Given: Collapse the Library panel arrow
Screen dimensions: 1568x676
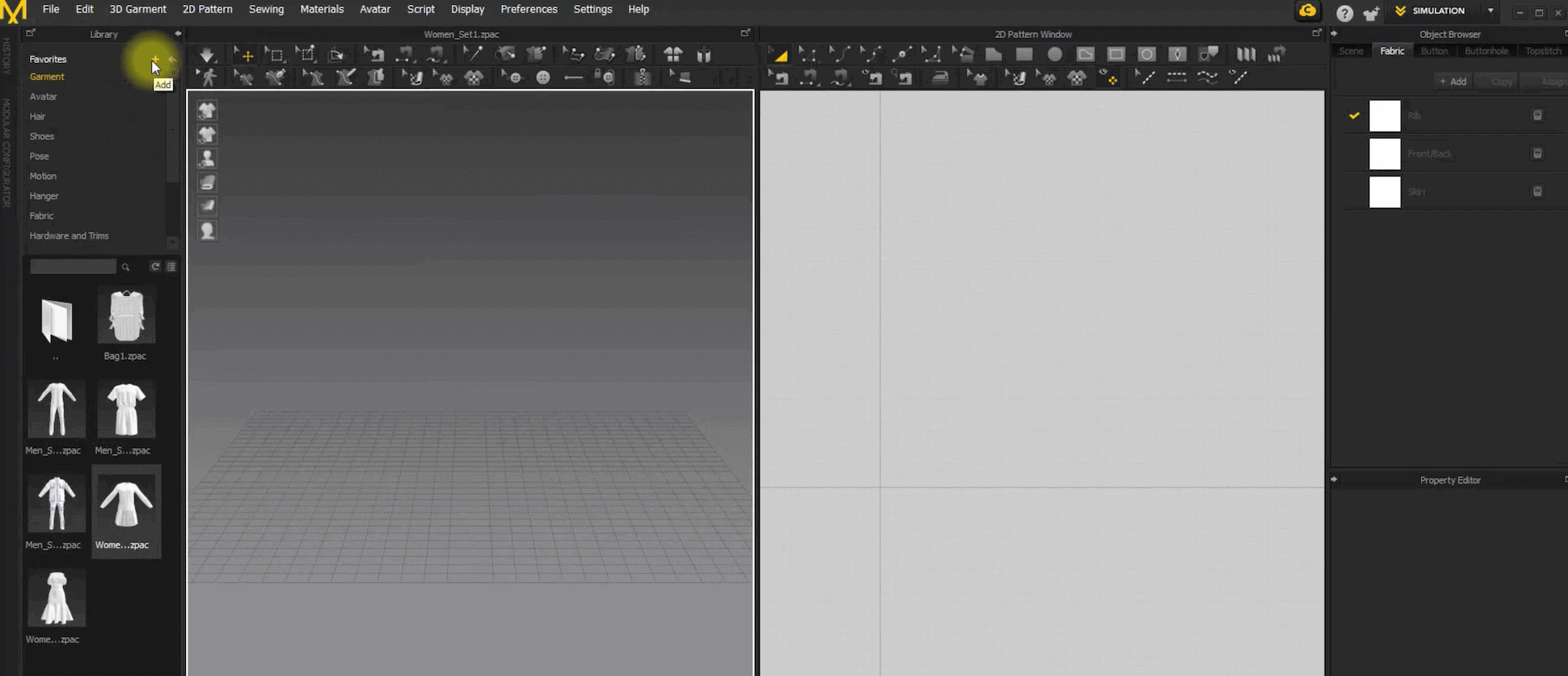Looking at the screenshot, I should (178, 34).
